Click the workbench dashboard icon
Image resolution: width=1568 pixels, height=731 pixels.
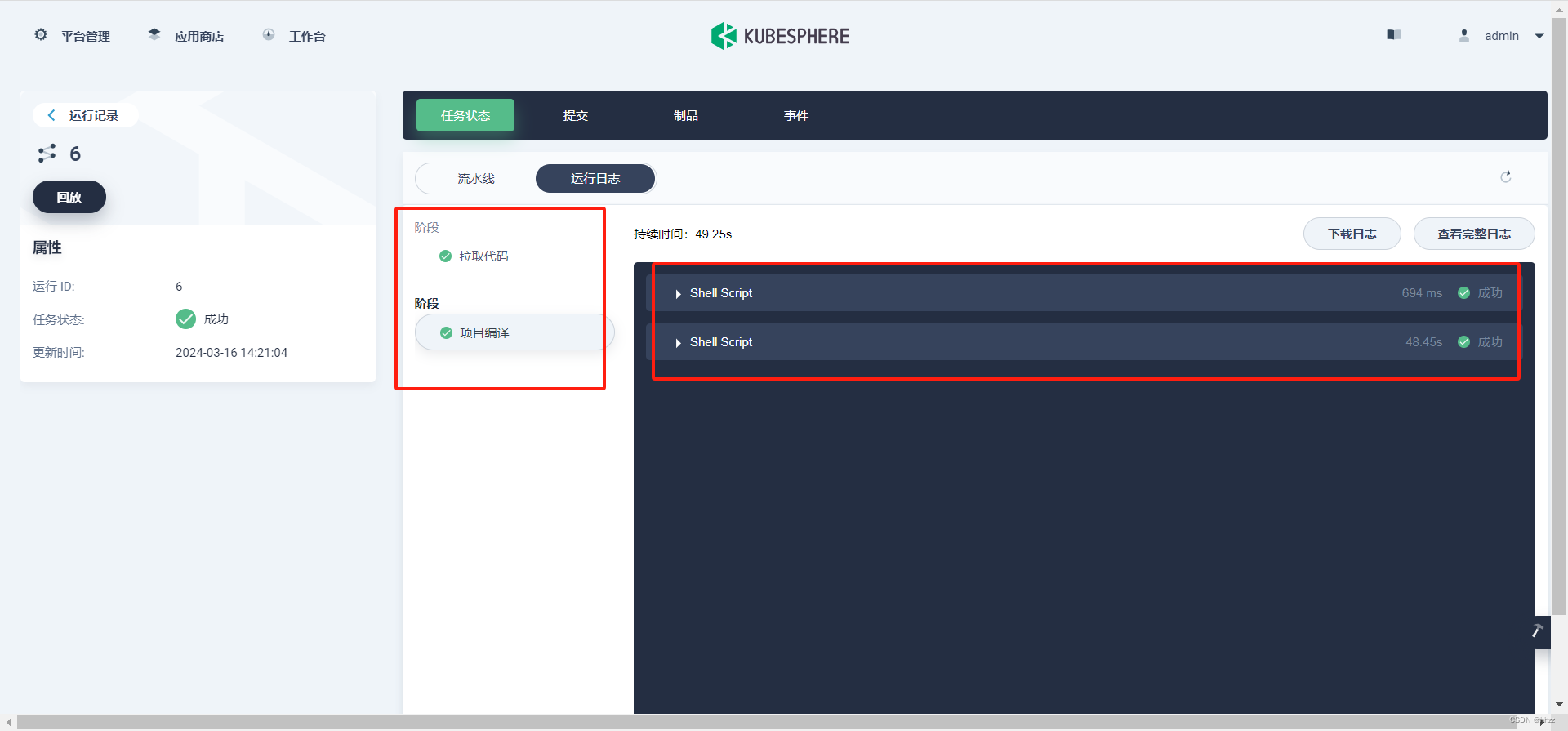269,34
